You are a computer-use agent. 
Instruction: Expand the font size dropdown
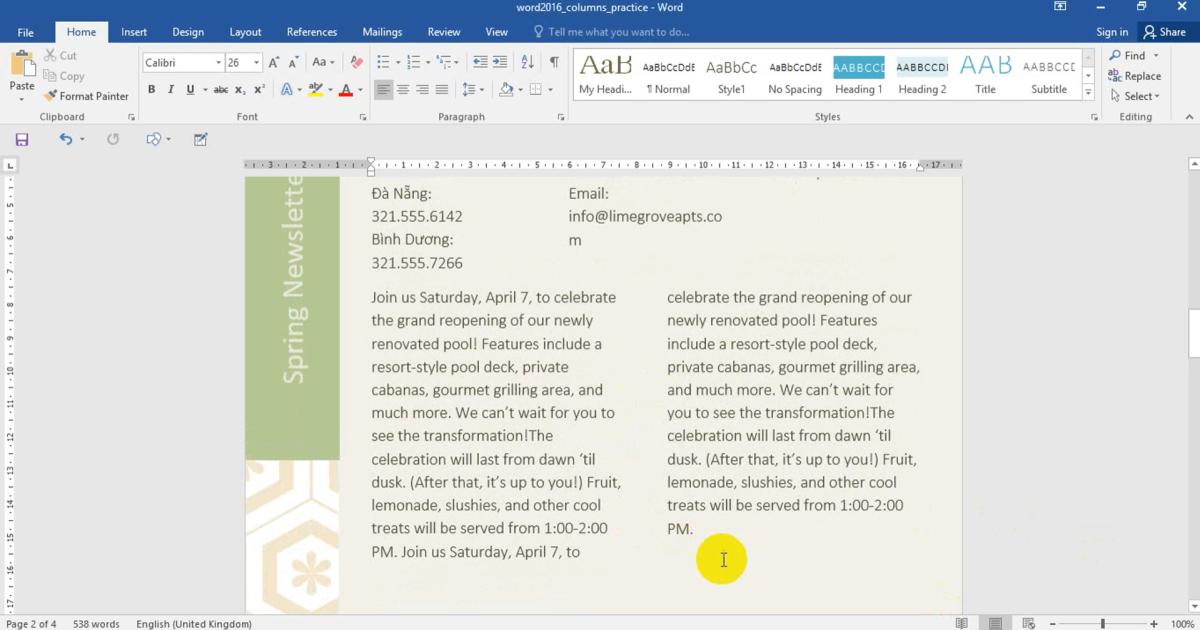[257, 63]
